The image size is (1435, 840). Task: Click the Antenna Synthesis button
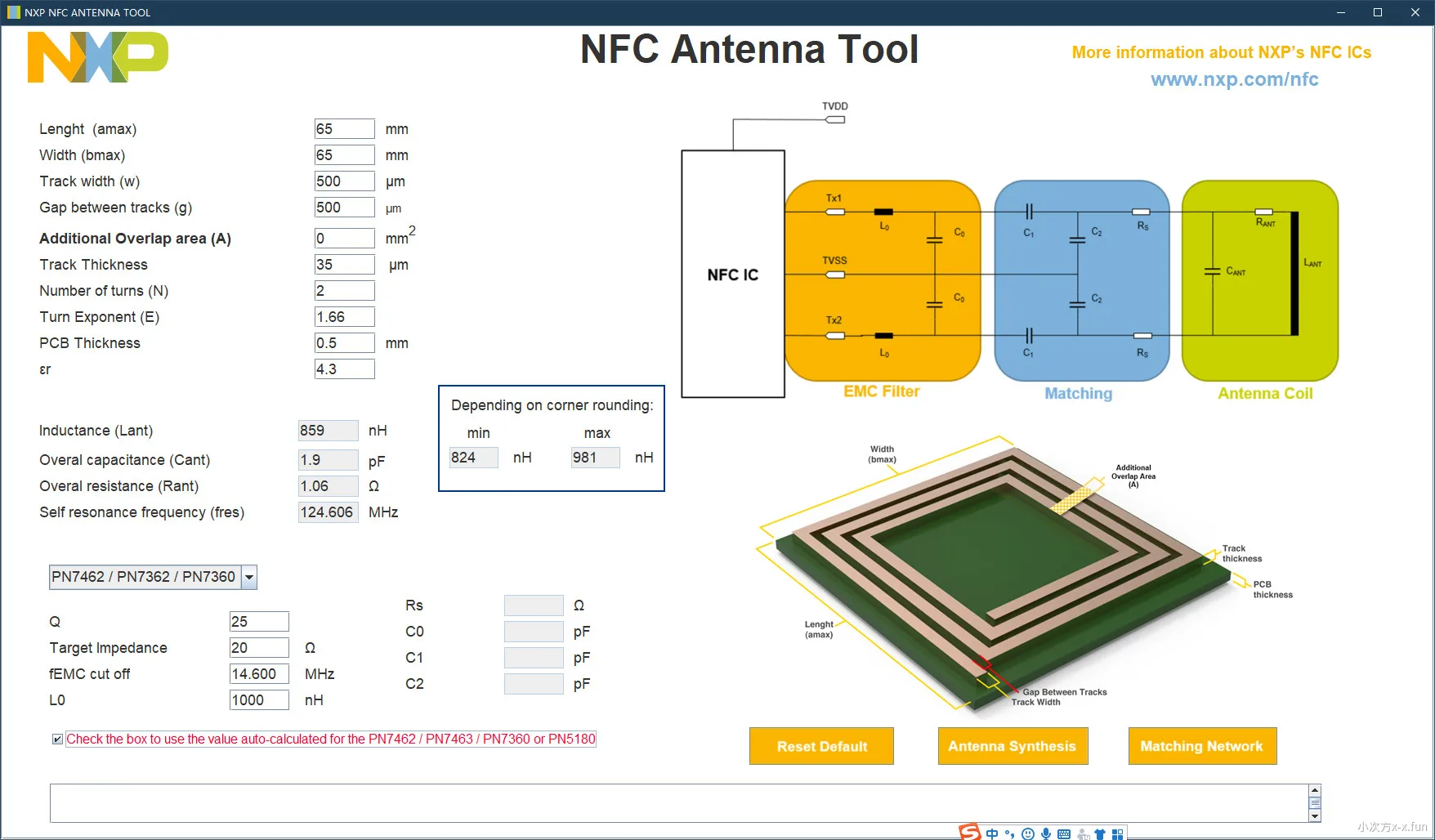[x=1012, y=746]
